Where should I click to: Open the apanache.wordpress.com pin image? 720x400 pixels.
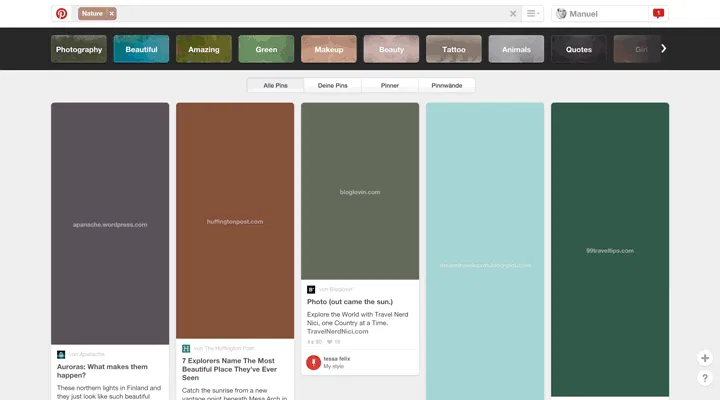pos(110,223)
